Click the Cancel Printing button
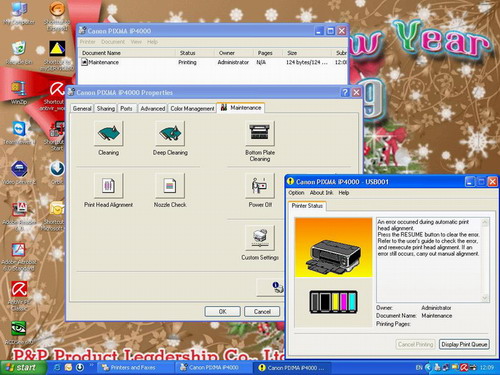The width and height of the screenshot is (500, 375). (416, 344)
